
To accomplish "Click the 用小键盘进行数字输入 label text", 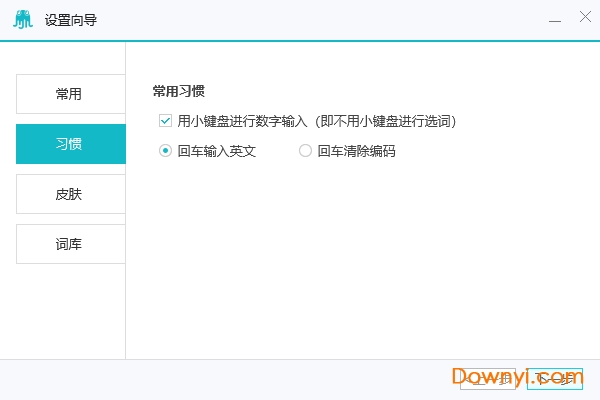I will 242,121.
